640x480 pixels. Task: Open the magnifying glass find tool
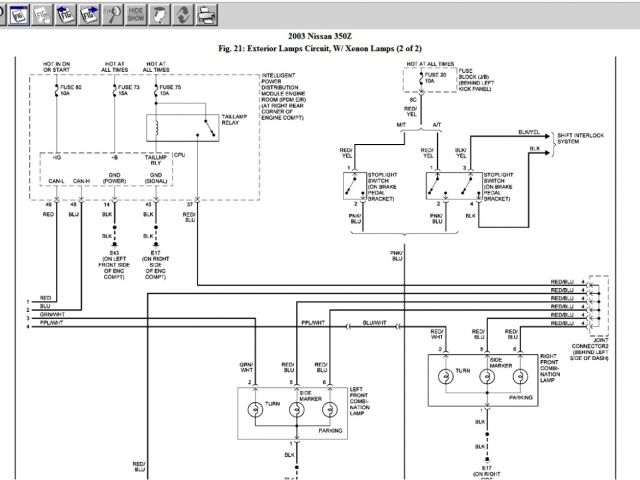pos(113,15)
